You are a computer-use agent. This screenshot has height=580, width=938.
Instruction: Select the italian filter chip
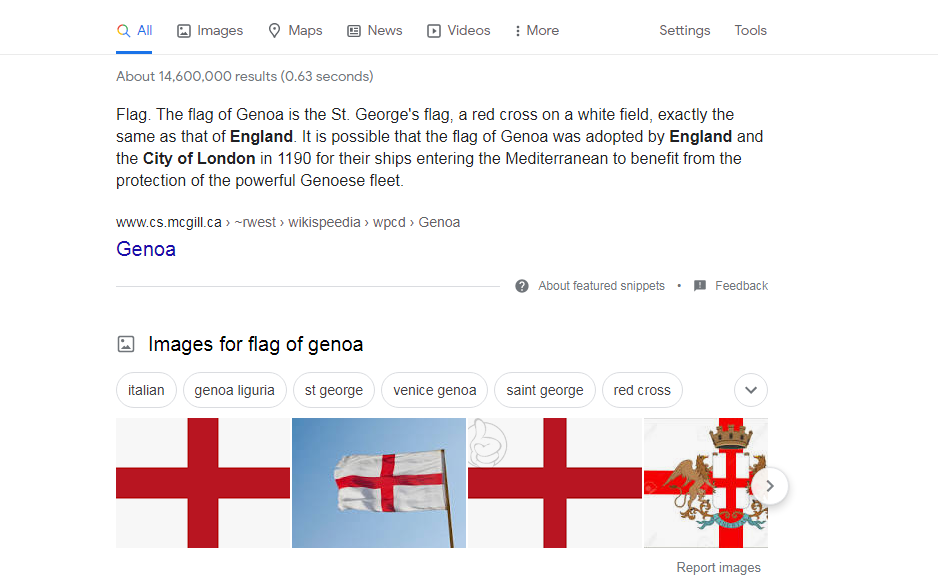click(146, 390)
